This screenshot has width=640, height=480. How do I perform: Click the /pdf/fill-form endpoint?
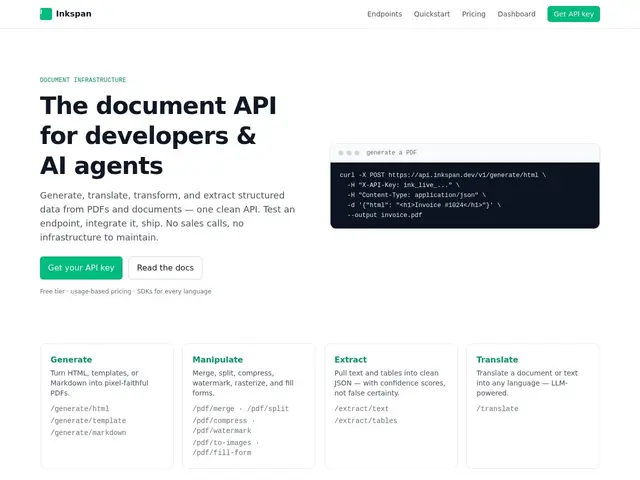click(x=222, y=452)
